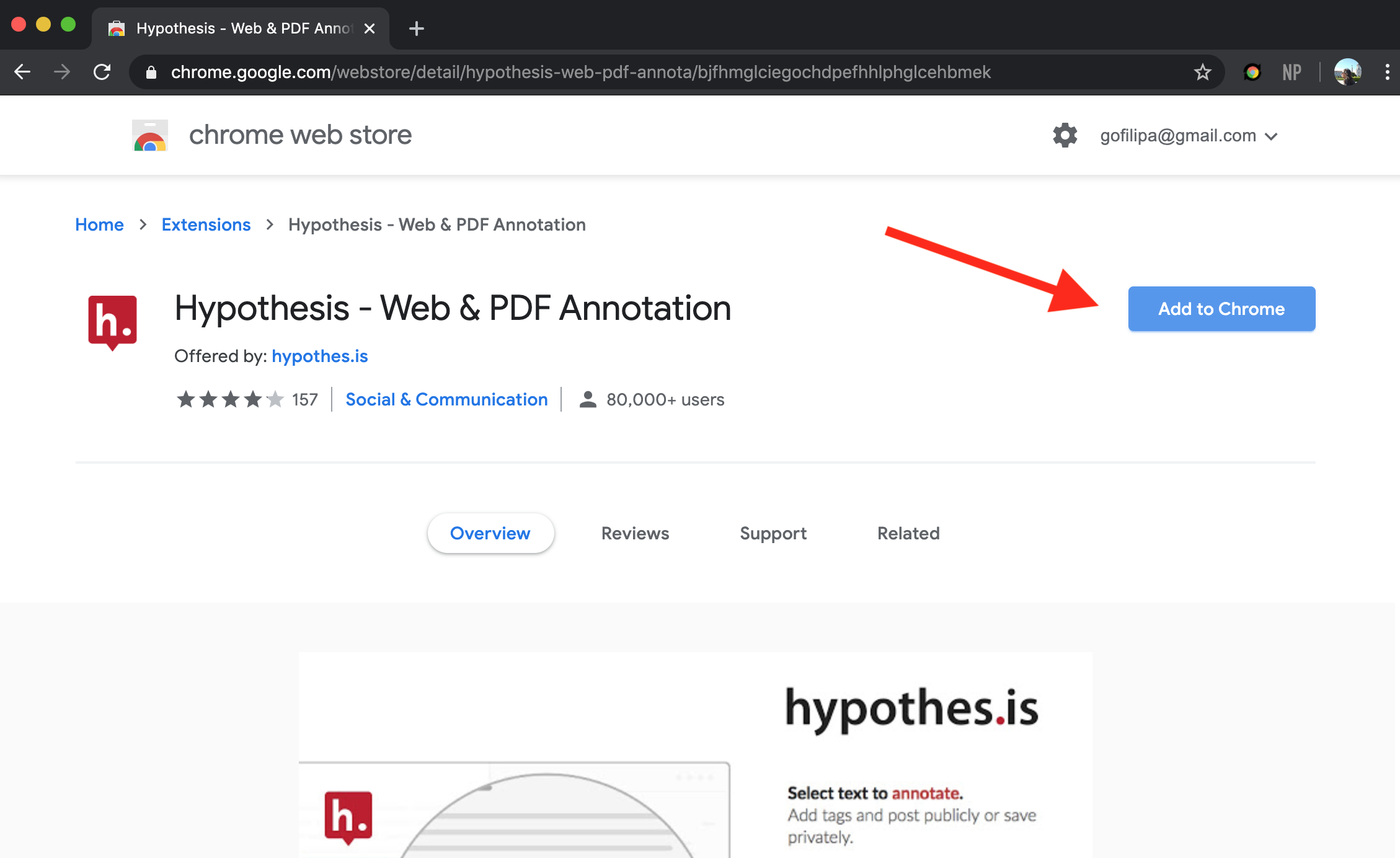The width and height of the screenshot is (1400, 858).
Task: Switch to the Reviews tab
Action: (635, 533)
